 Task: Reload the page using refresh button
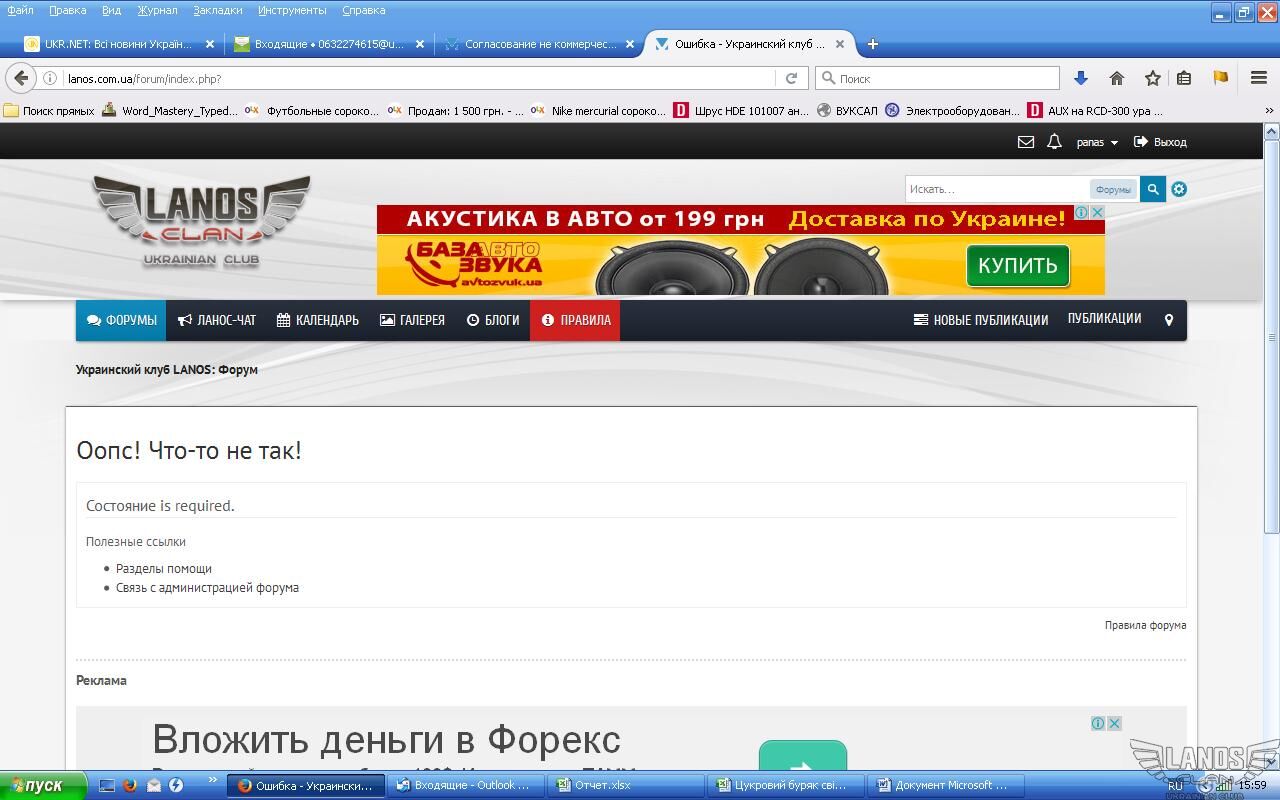(791, 78)
